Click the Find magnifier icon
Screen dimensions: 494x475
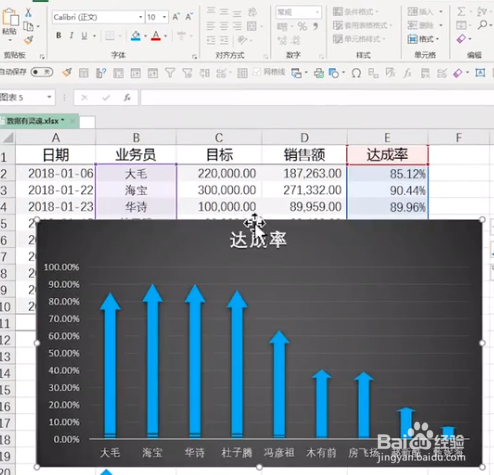pyautogui.click(x=482, y=25)
